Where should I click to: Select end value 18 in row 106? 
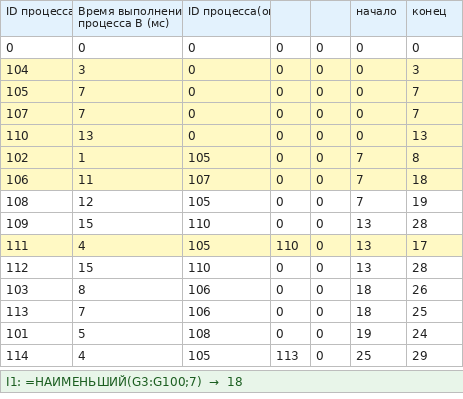pos(435,180)
